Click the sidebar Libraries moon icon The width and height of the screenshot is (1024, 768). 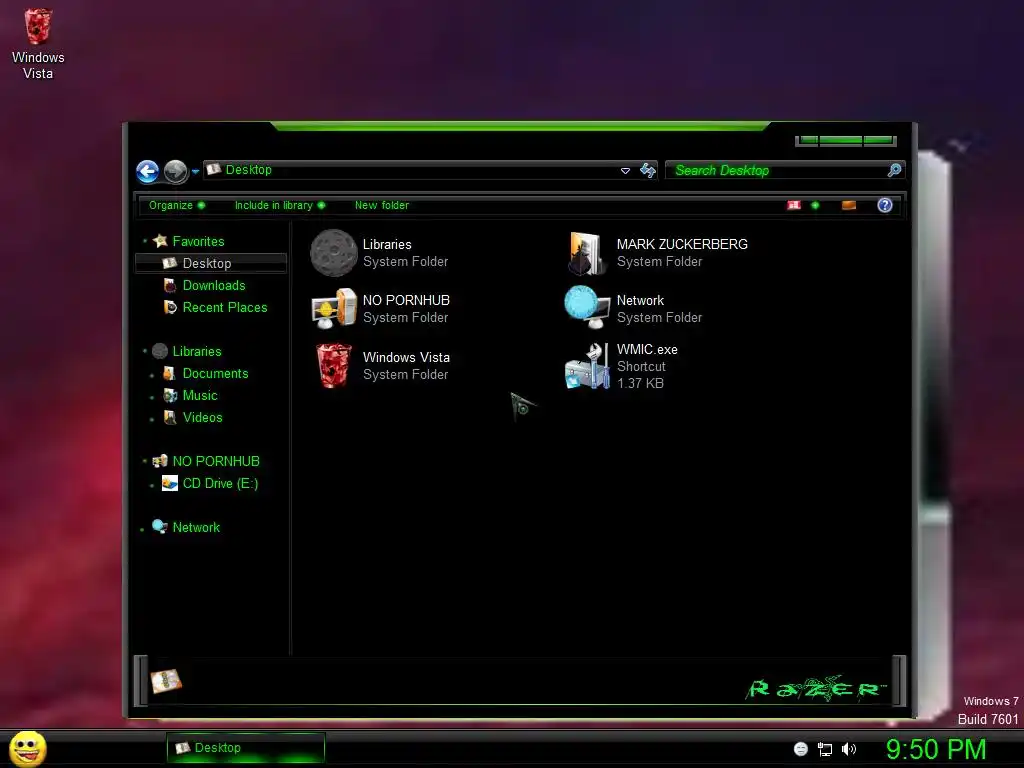coord(160,351)
